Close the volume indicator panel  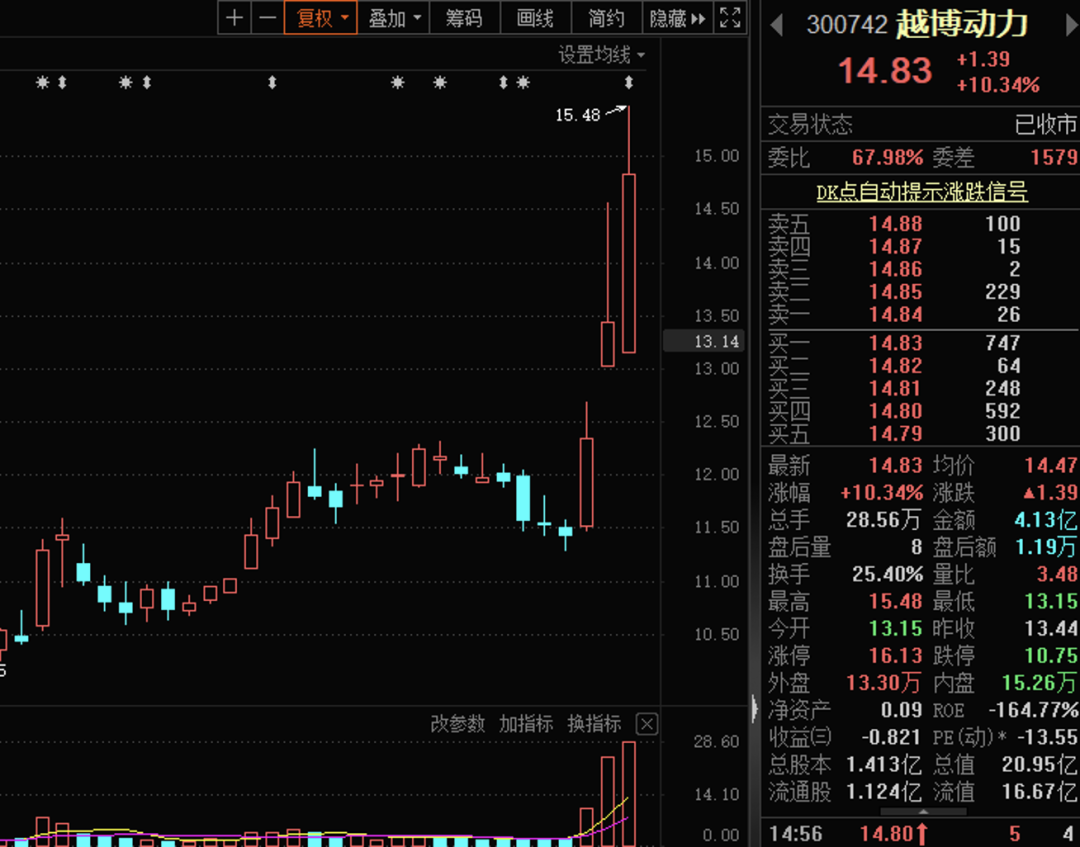pyautogui.click(x=647, y=724)
